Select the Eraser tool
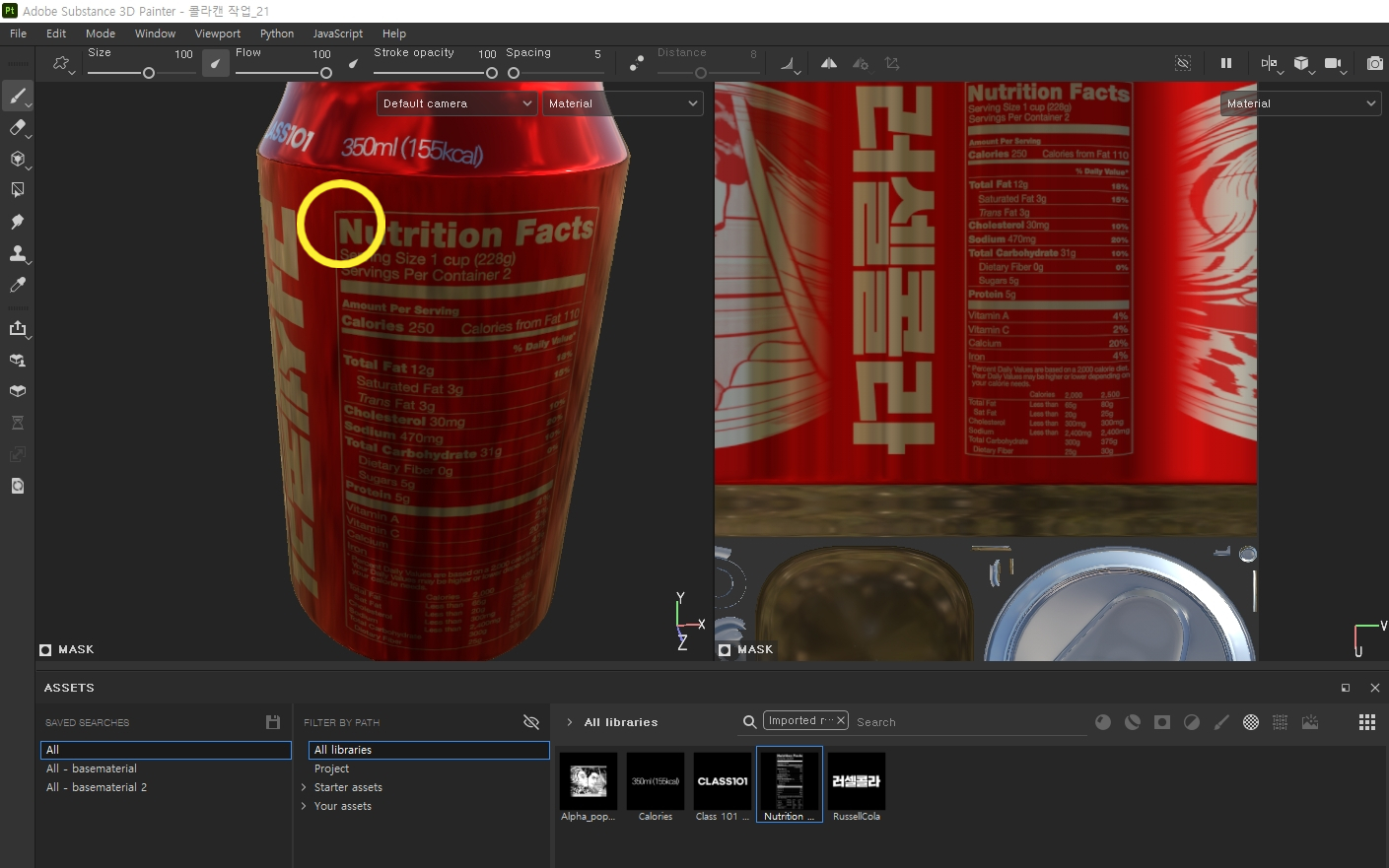The width and height of the screenshot is (1389, 868). 17,127
